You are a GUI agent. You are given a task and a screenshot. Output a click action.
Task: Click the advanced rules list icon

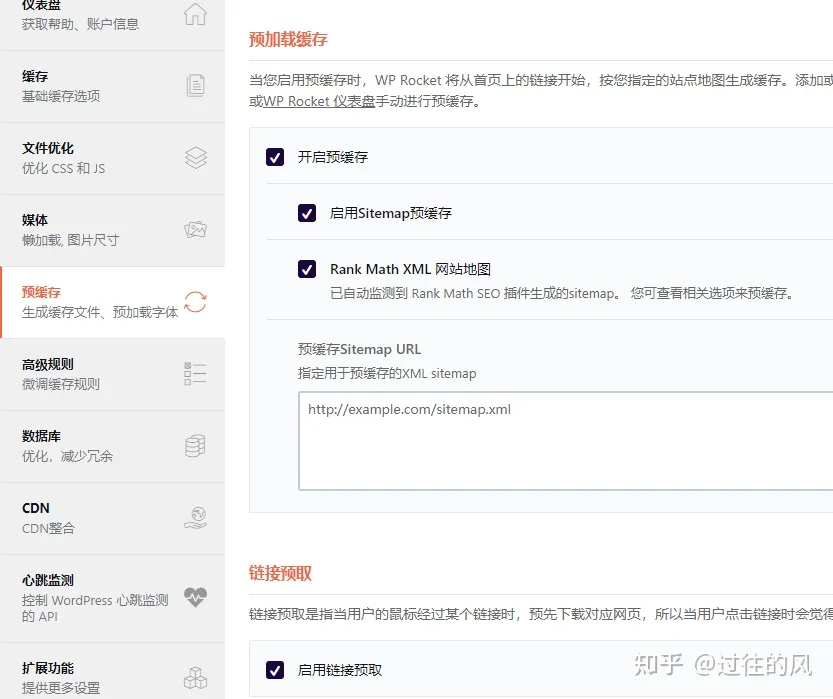point(196,374)
